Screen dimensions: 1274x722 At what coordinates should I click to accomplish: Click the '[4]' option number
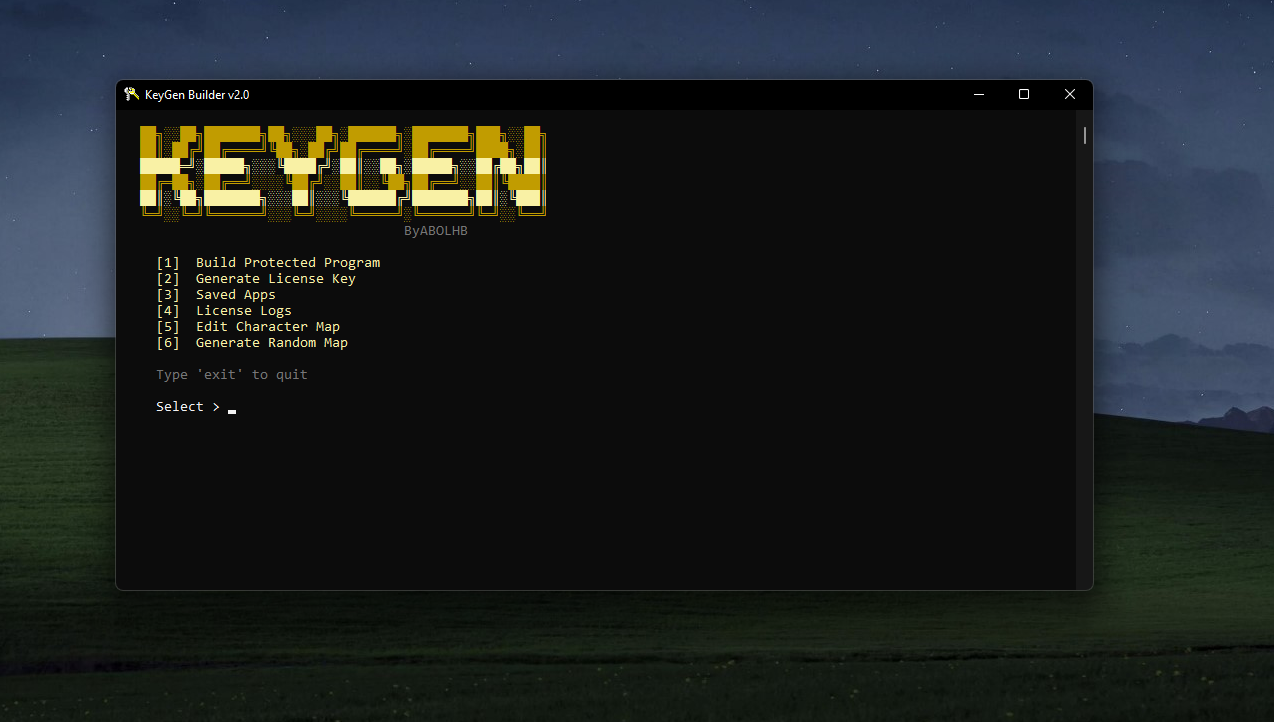click(x=168, y=311)
